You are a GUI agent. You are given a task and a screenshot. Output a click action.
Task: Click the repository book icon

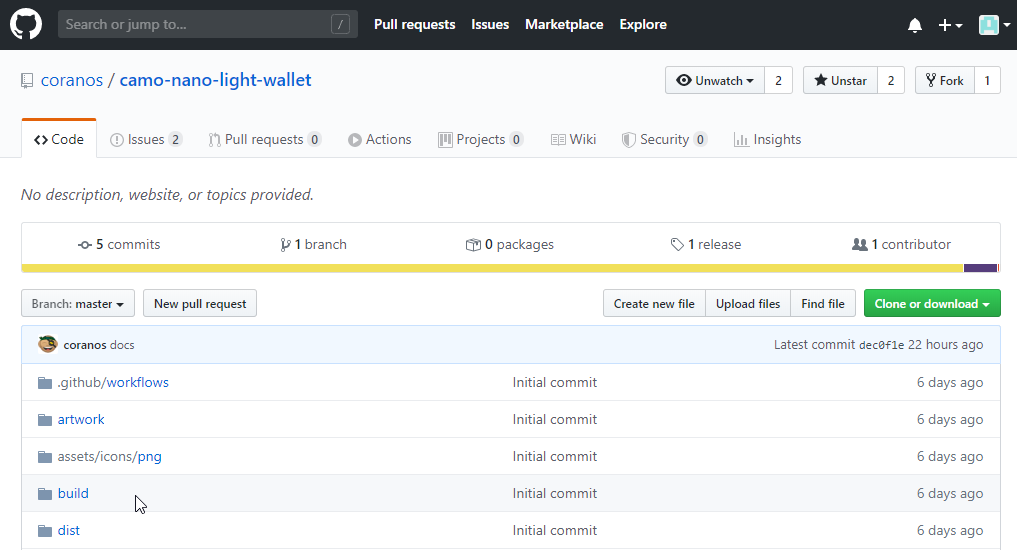point(27,80)
